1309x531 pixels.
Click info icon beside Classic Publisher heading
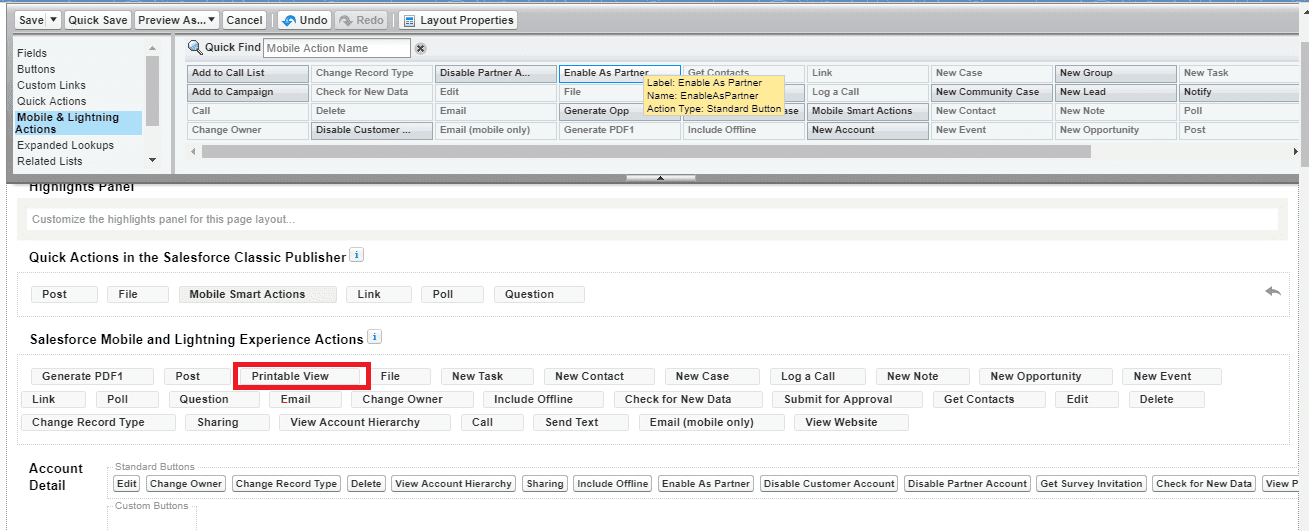coord(357,256)
